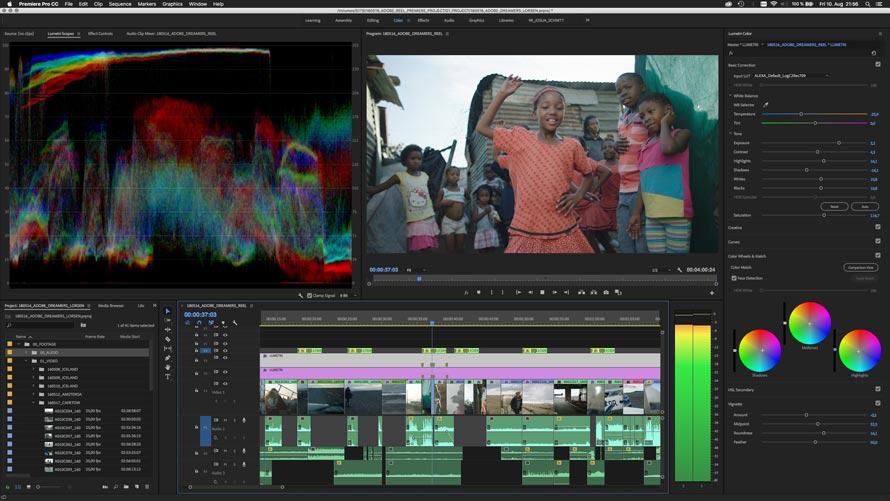
Task: Click the timeline timecode 00:00:37:03
Action: [x=200, y=314]
